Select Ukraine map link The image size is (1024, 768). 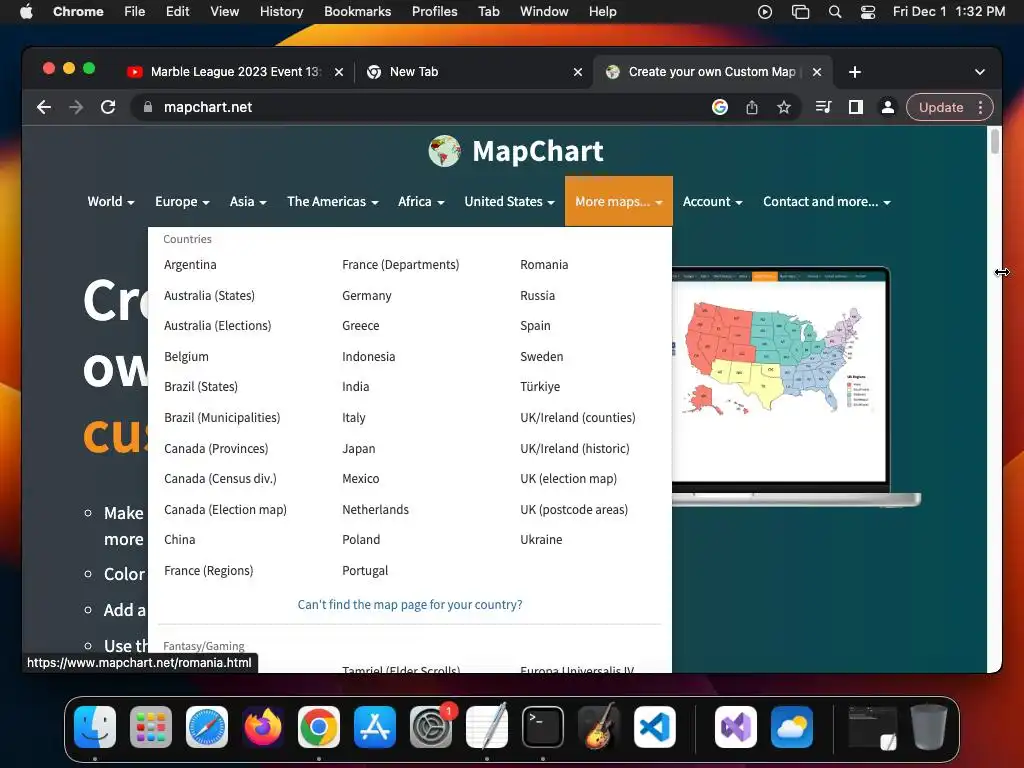[541, 539]
